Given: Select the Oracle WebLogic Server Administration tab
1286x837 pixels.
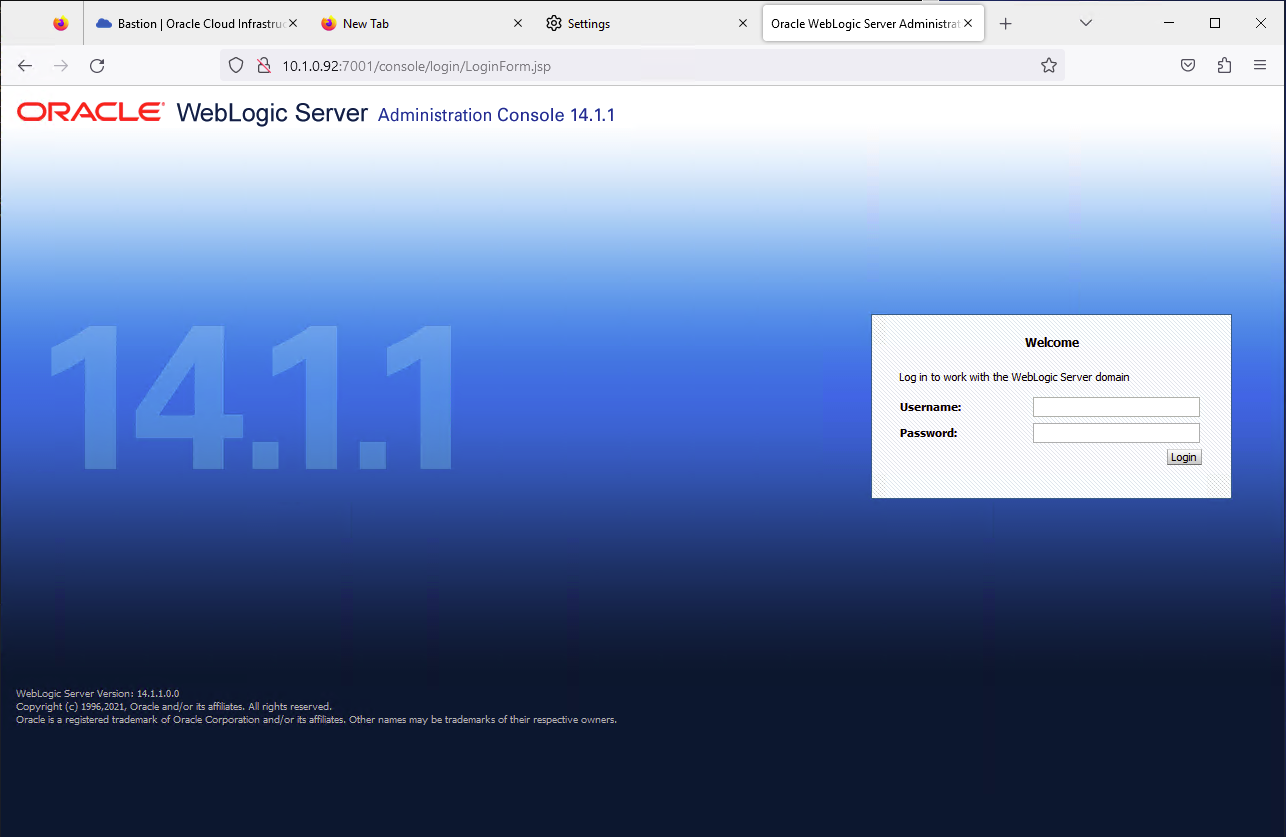Looking at the screenshot, I should point(873,24).
